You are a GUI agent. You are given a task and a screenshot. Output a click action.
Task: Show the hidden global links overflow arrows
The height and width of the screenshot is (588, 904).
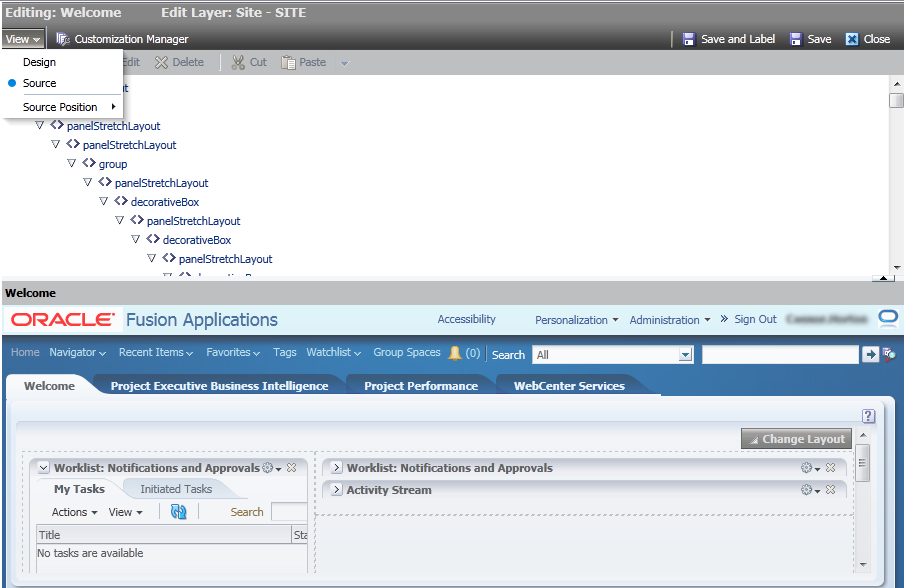point(724,319)
